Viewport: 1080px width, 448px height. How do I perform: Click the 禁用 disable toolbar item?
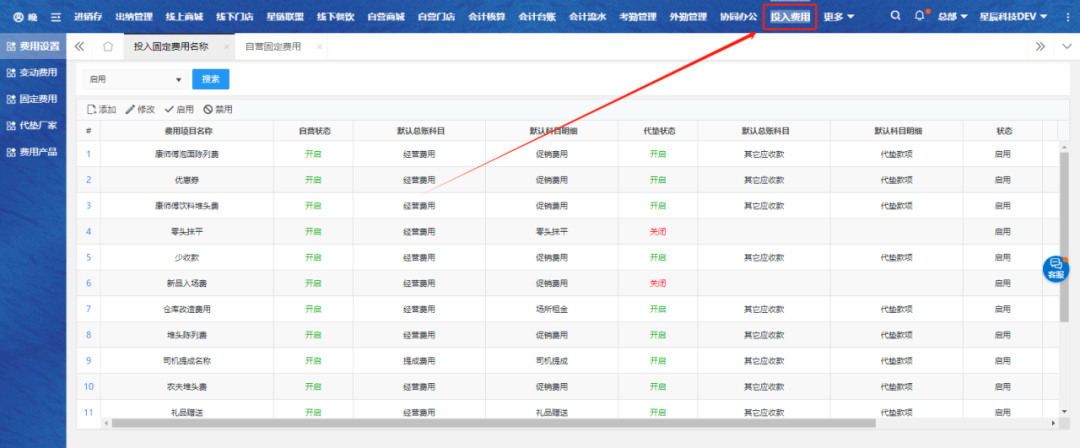click(x=217, y=109)
